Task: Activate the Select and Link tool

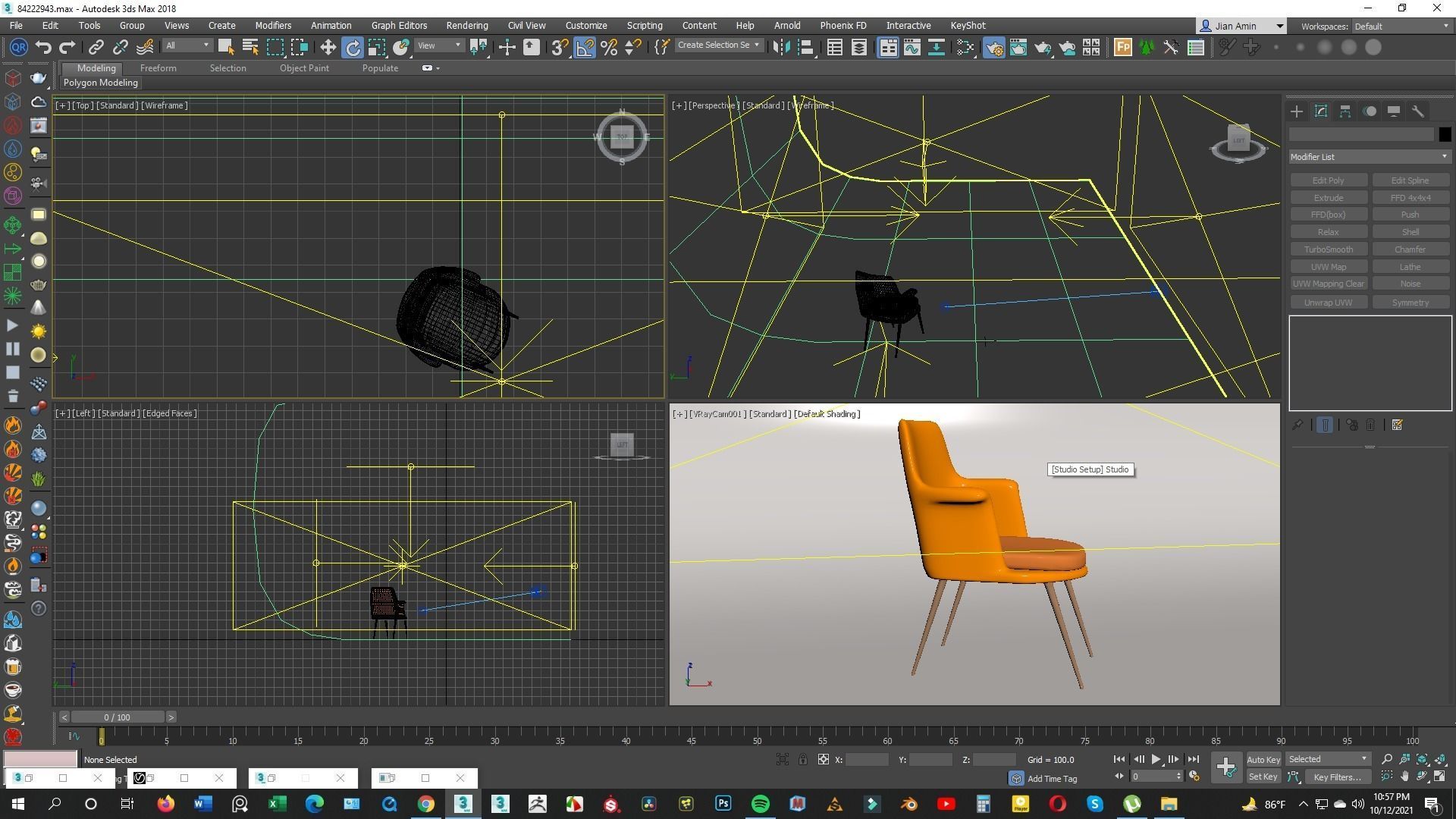Action: click(x=96, y=47)
